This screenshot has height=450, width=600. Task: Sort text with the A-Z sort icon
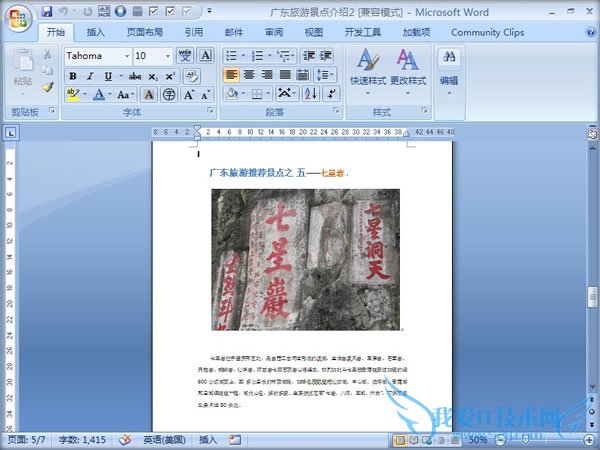[x=310, y=94]
